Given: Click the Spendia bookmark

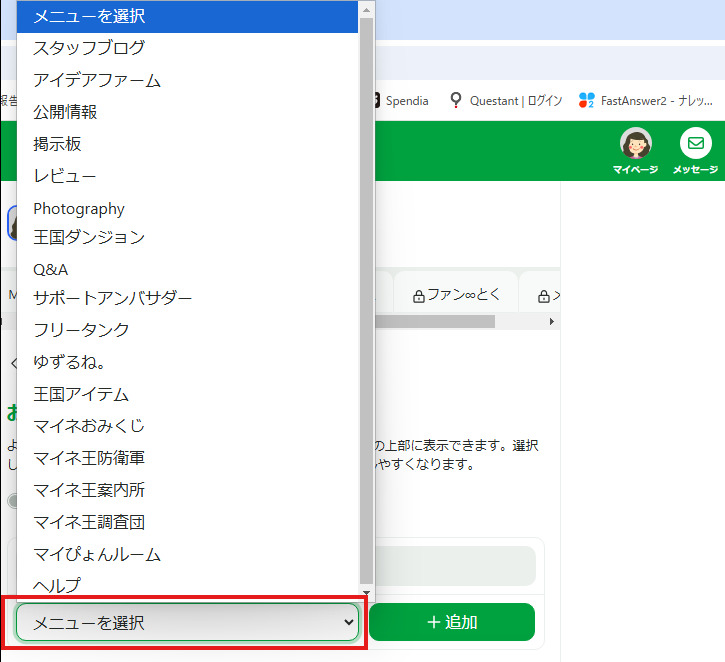Looking at the screenshot, I should pyautogui.click(x=400, y=100).
